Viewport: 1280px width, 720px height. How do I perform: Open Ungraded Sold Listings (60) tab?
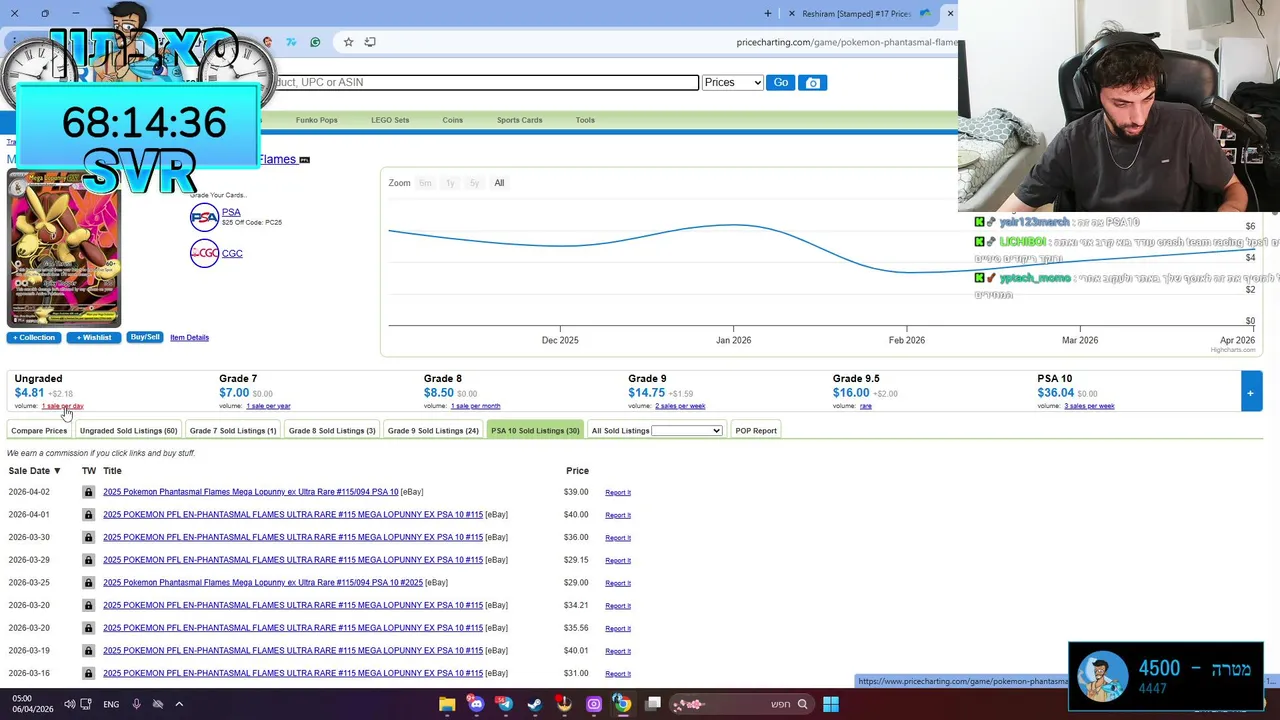point(128,431)
